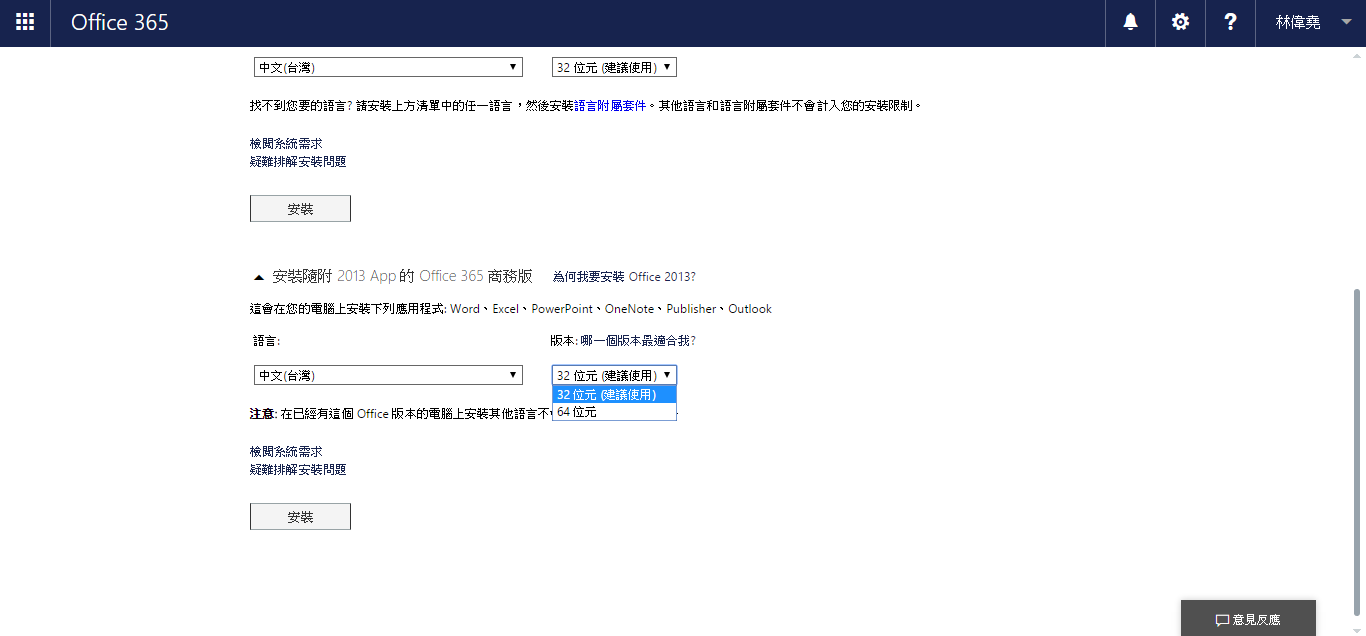Open the upper 中文(台灣) language dropdown

click(x=388, y=67)
